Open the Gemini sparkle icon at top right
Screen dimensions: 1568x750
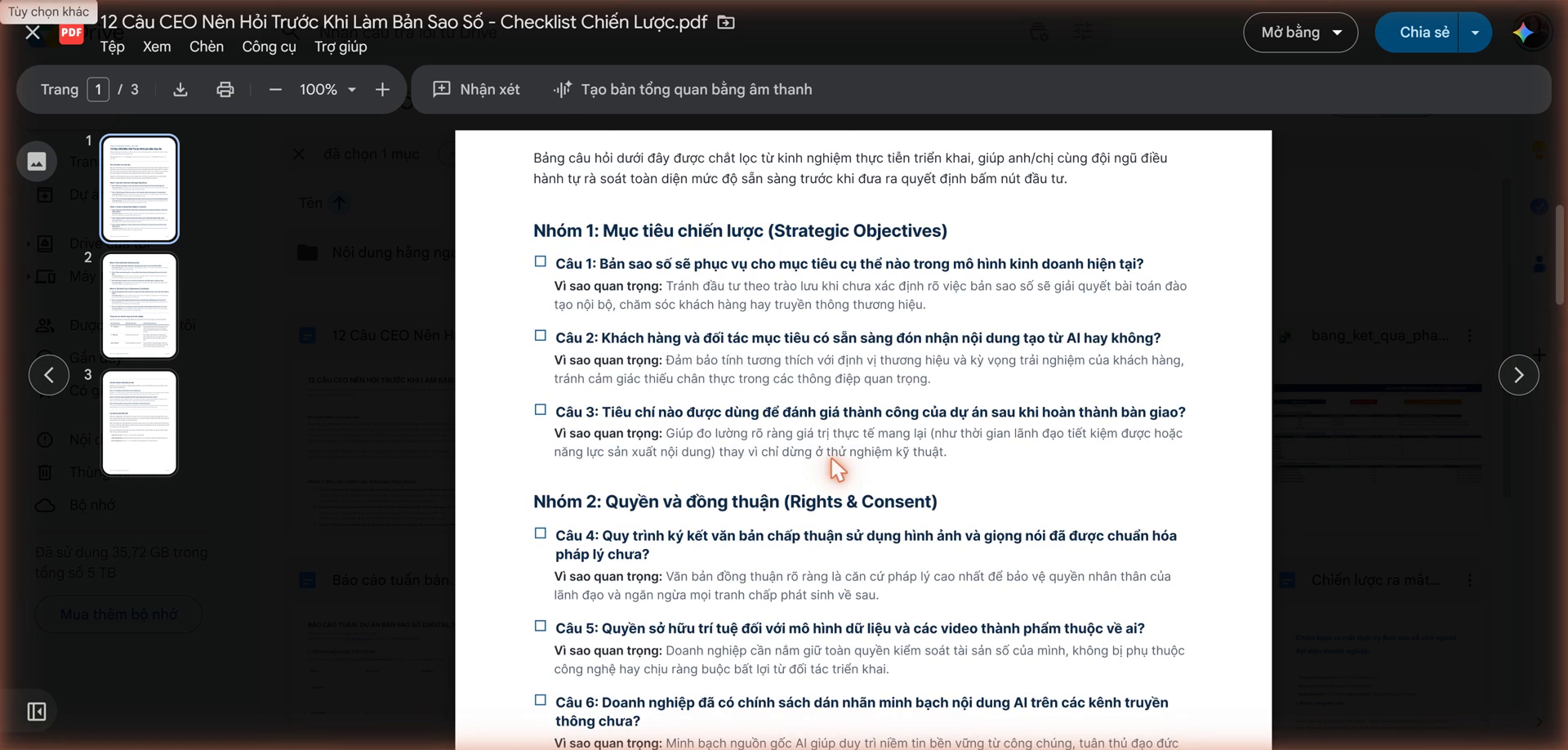click(1523, 33)
